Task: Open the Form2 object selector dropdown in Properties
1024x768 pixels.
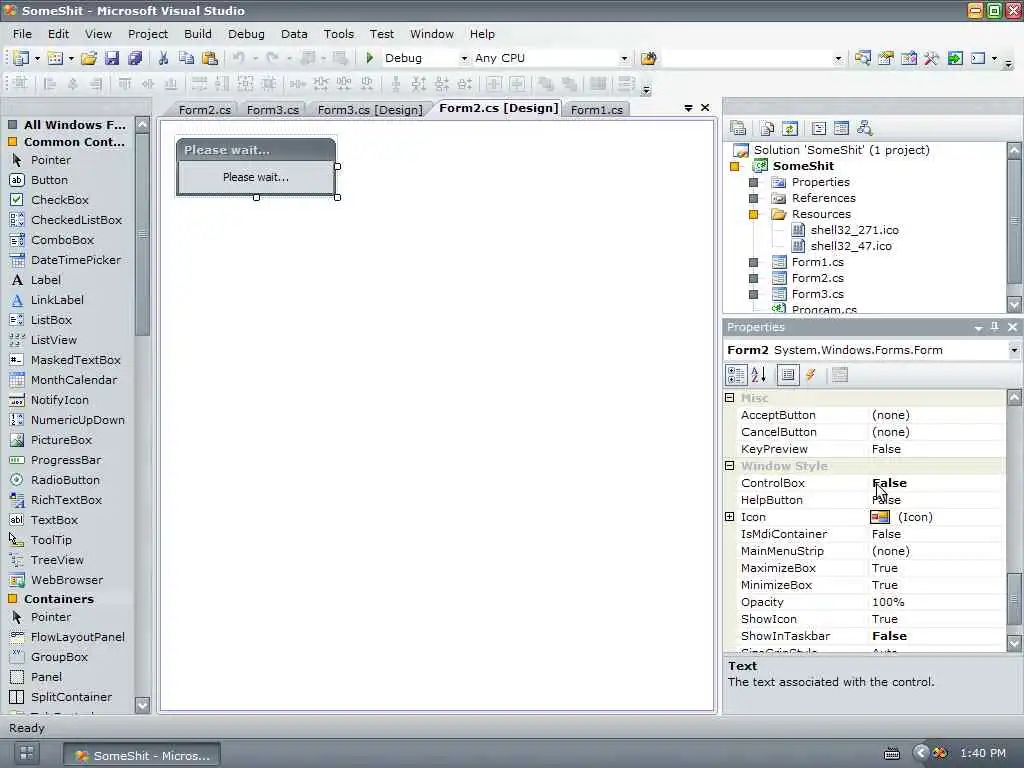Action: [1014, 350]
